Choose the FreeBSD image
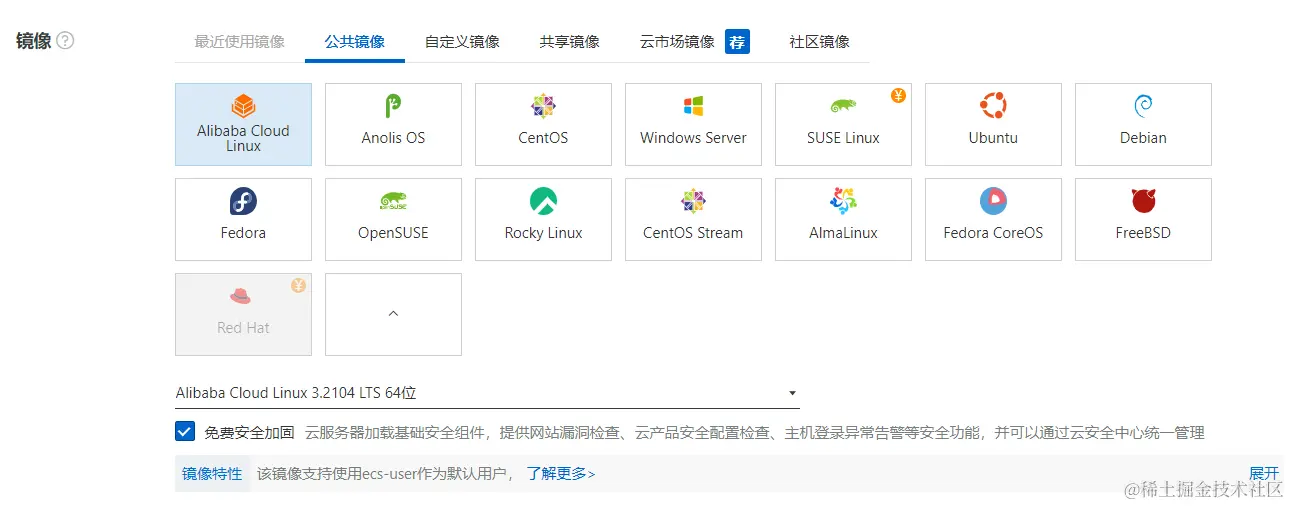 [x=1143, y=219]
